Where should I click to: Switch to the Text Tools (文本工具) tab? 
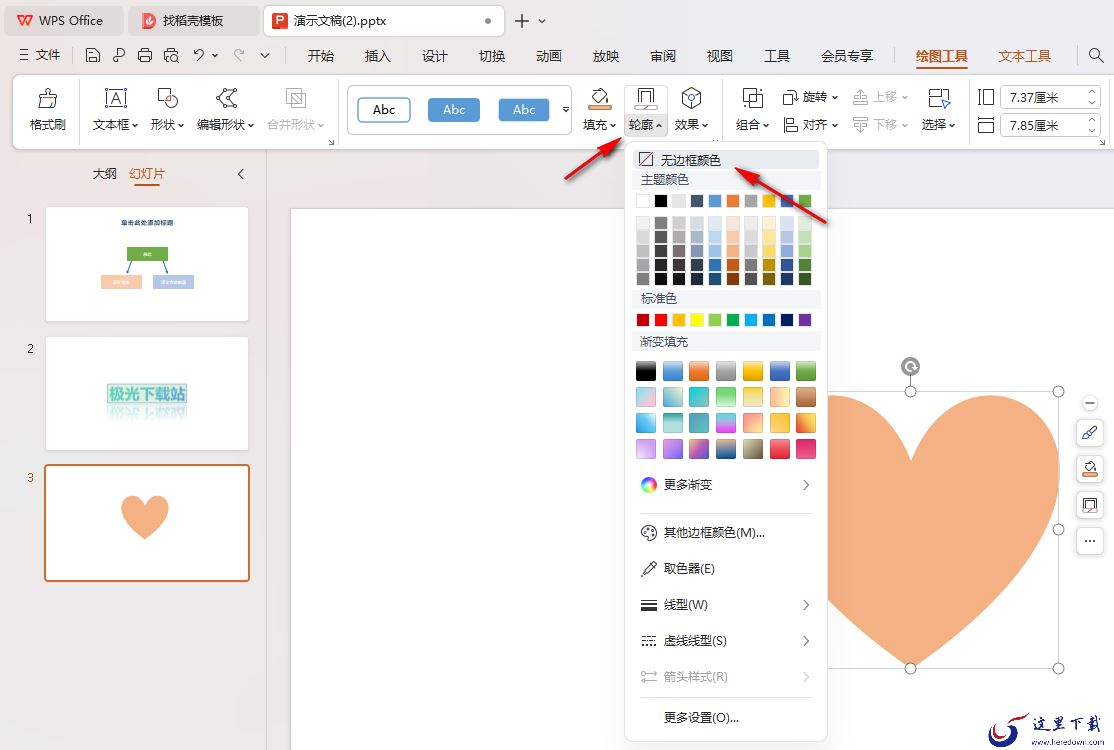click(x=1024, y=56)
